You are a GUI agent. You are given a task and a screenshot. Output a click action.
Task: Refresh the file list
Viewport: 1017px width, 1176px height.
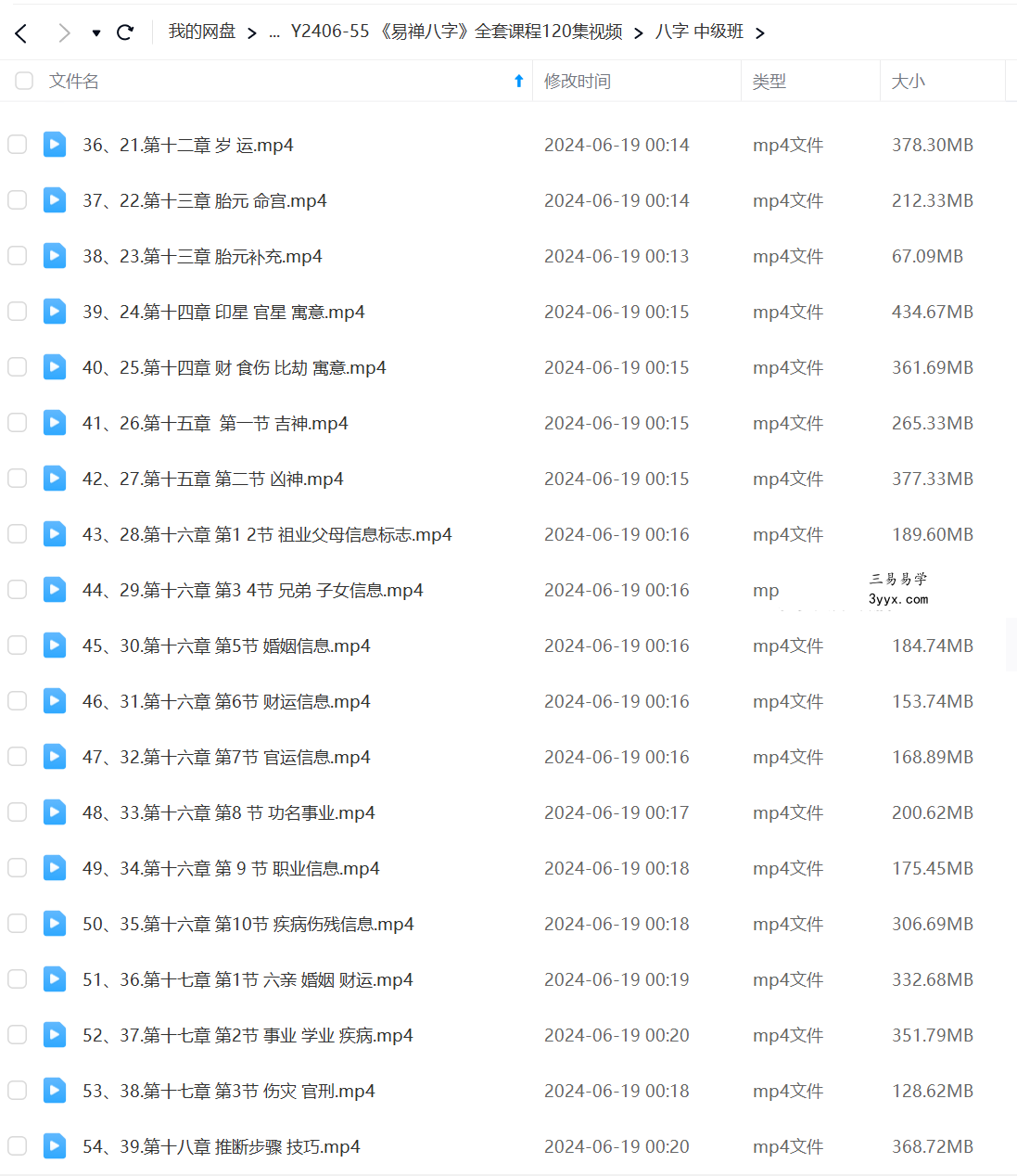(x=125, y=32)
